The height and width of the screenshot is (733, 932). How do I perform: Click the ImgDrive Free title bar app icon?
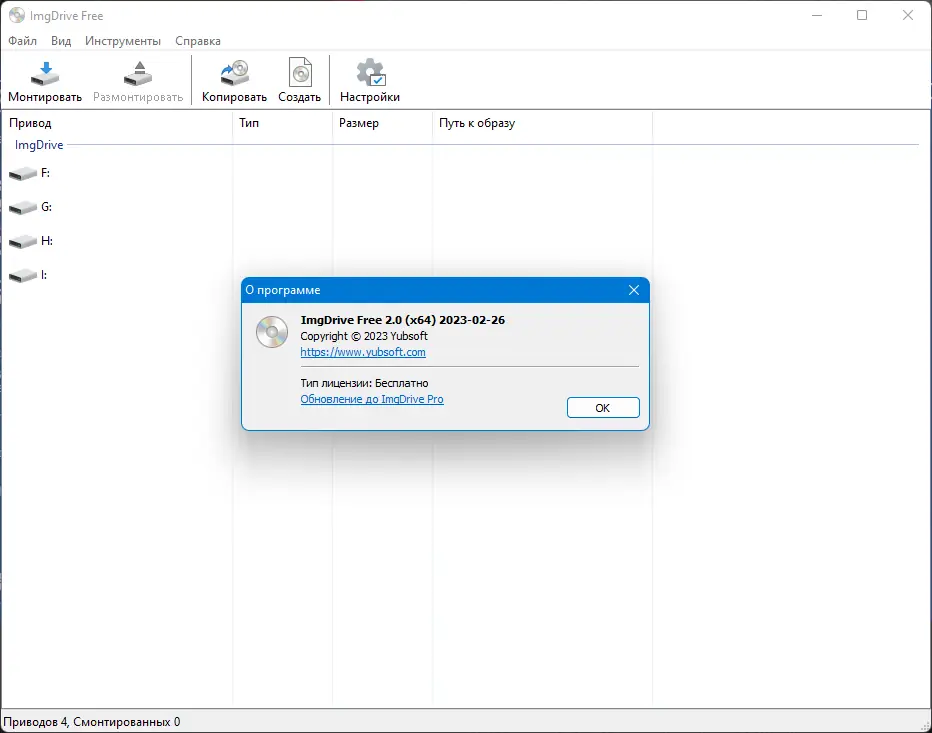click(x=17, y=15)
